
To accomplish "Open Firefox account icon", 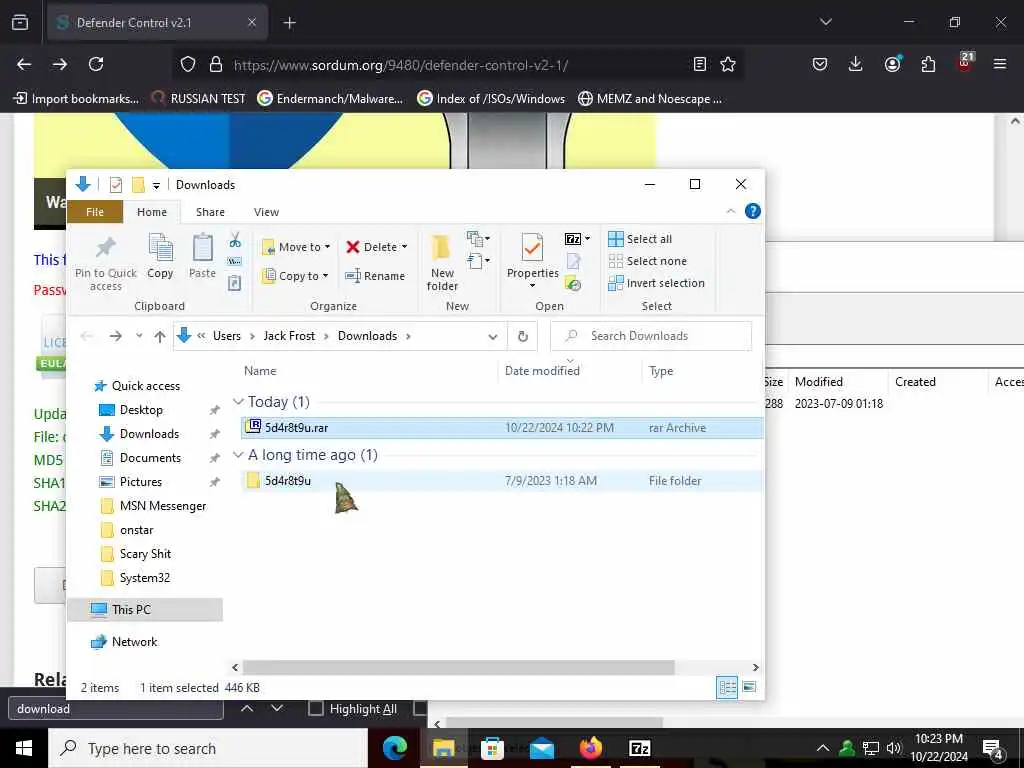I will 892,63.
